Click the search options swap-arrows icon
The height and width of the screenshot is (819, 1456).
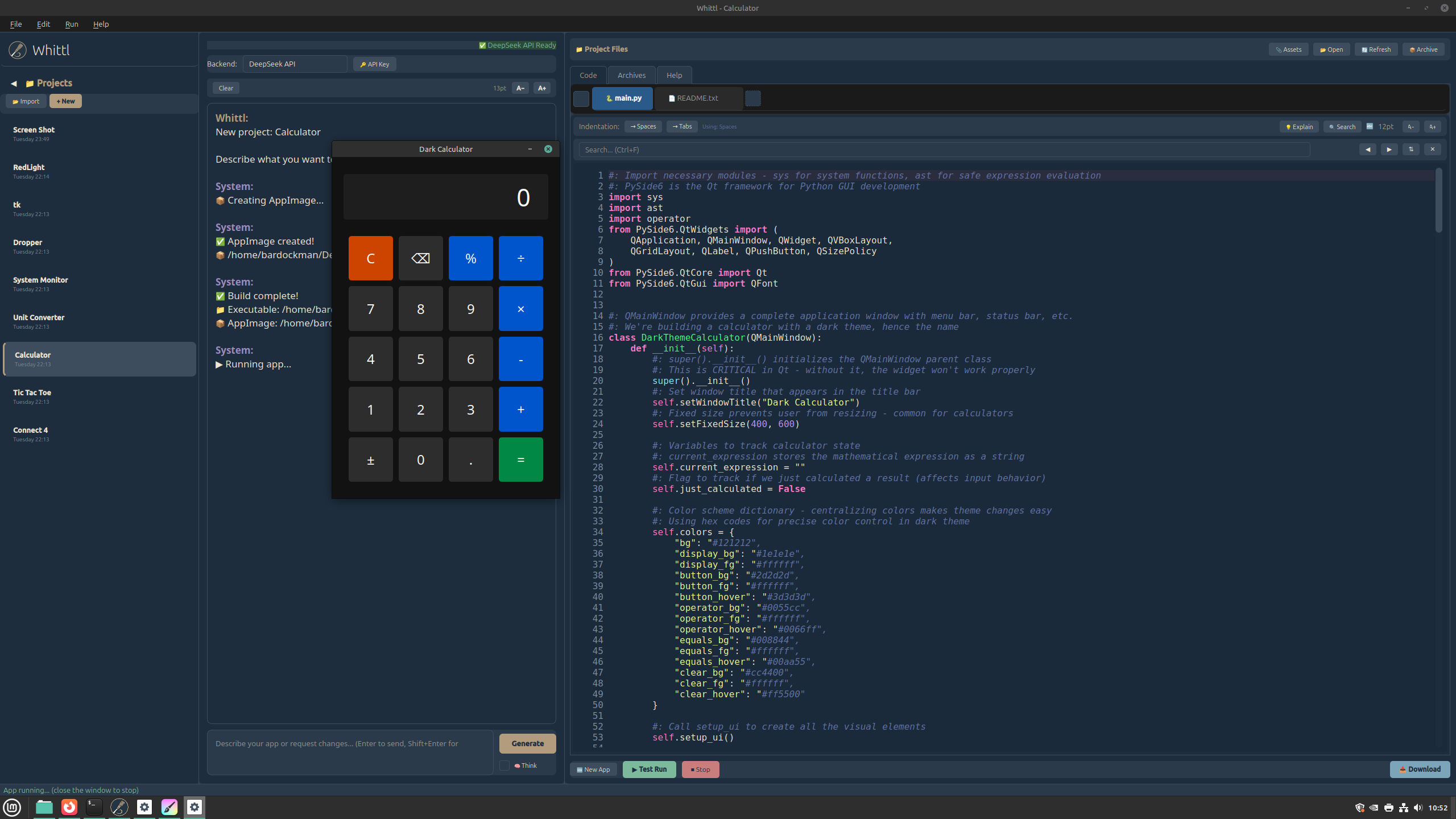click(x=1410, y=150)
